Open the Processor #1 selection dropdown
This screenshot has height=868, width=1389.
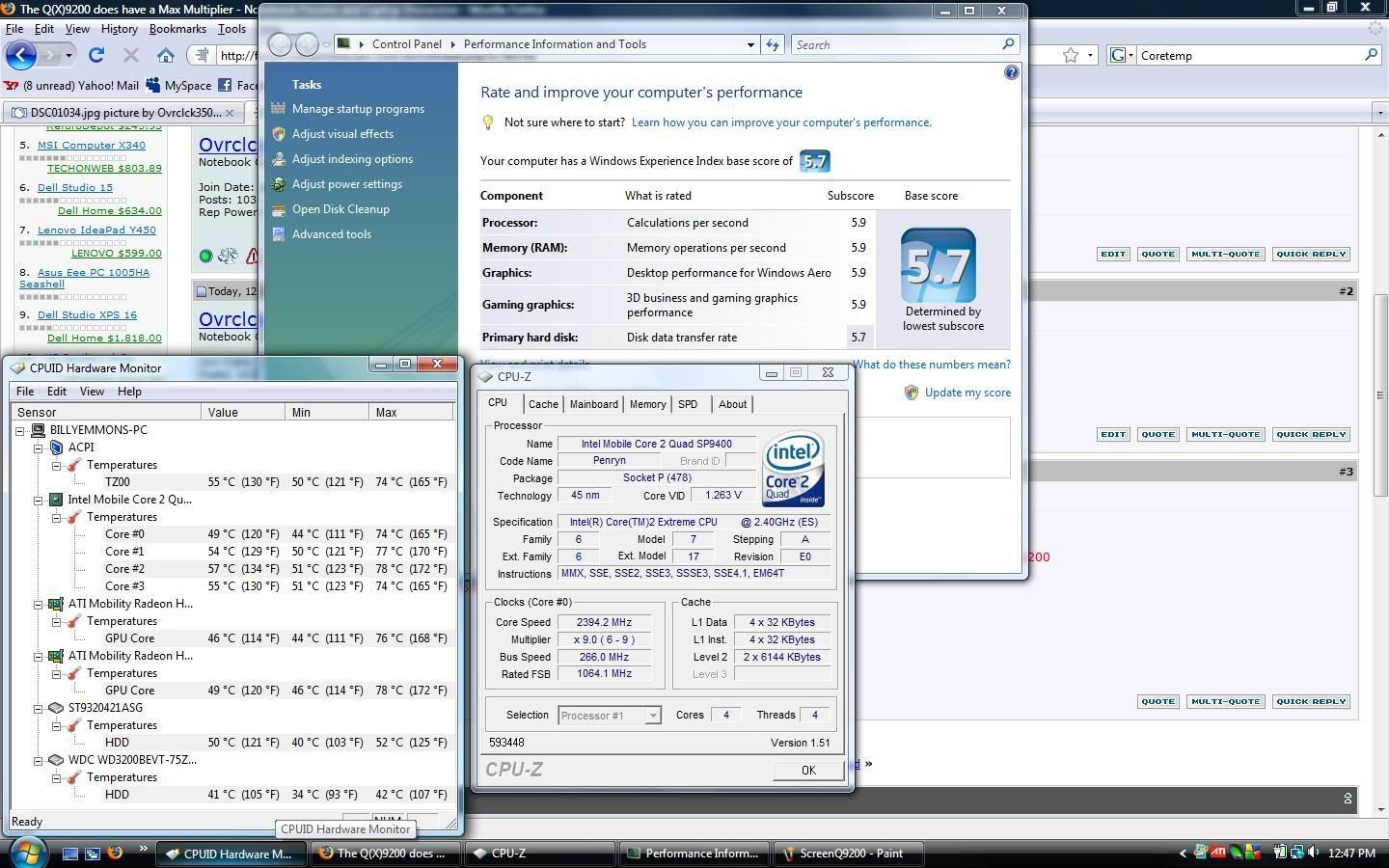point(653,716)
